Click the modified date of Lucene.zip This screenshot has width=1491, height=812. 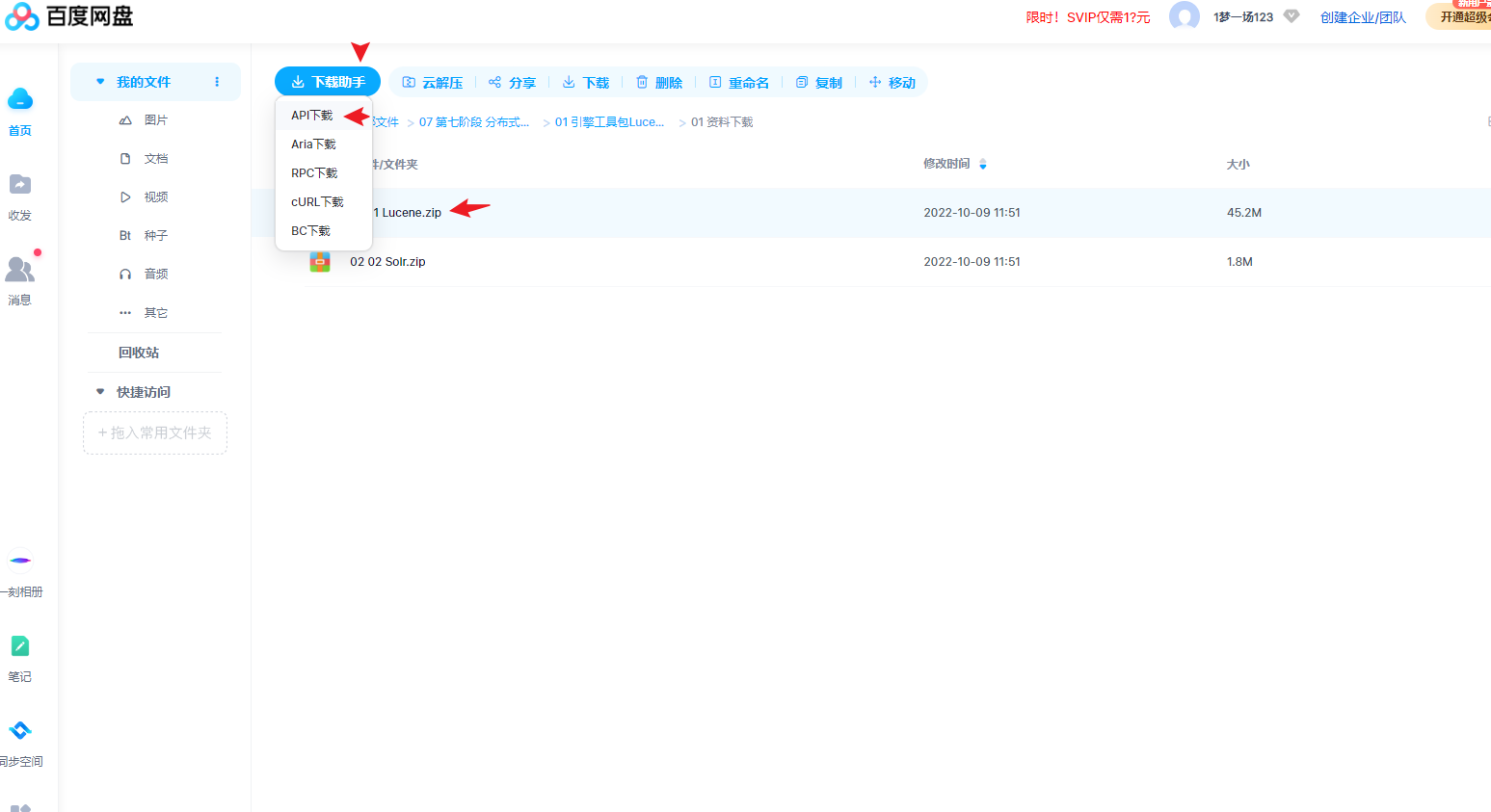pyautogui.click(x=972, y=213)
